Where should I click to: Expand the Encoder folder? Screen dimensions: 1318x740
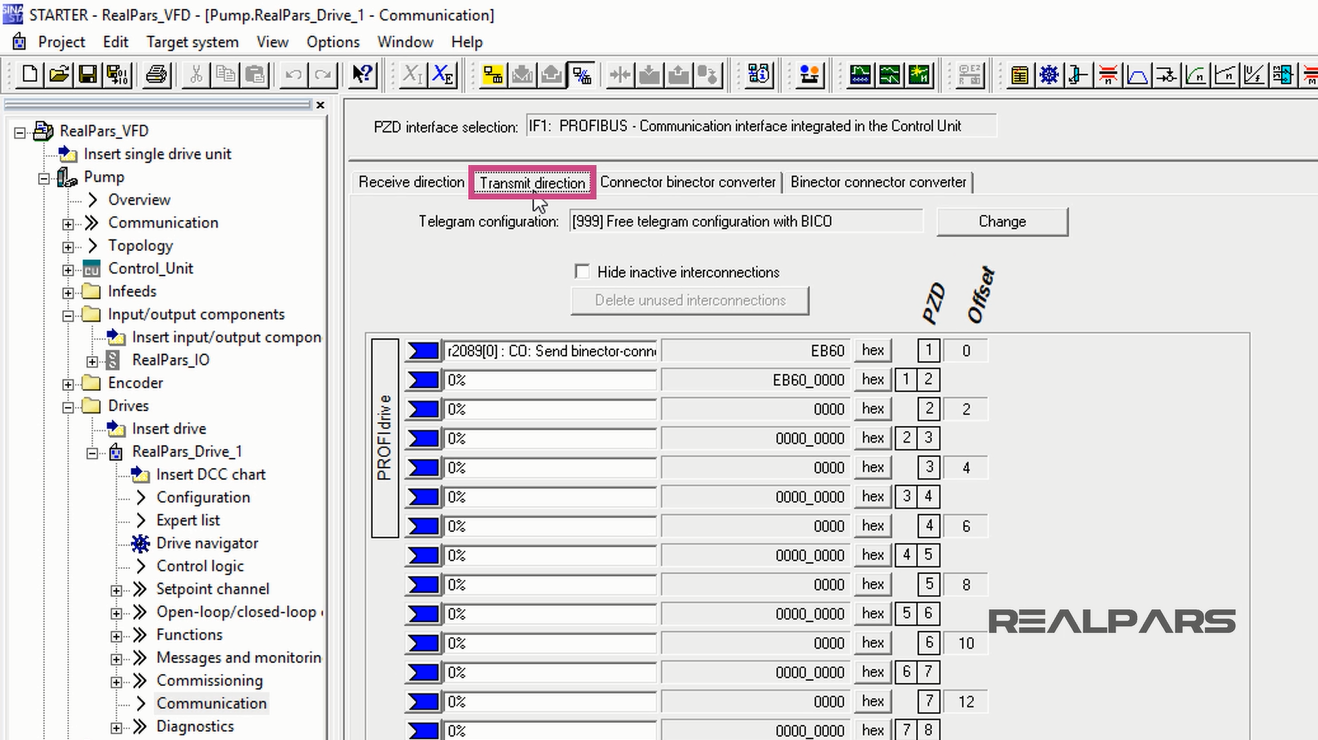(68, 384)
